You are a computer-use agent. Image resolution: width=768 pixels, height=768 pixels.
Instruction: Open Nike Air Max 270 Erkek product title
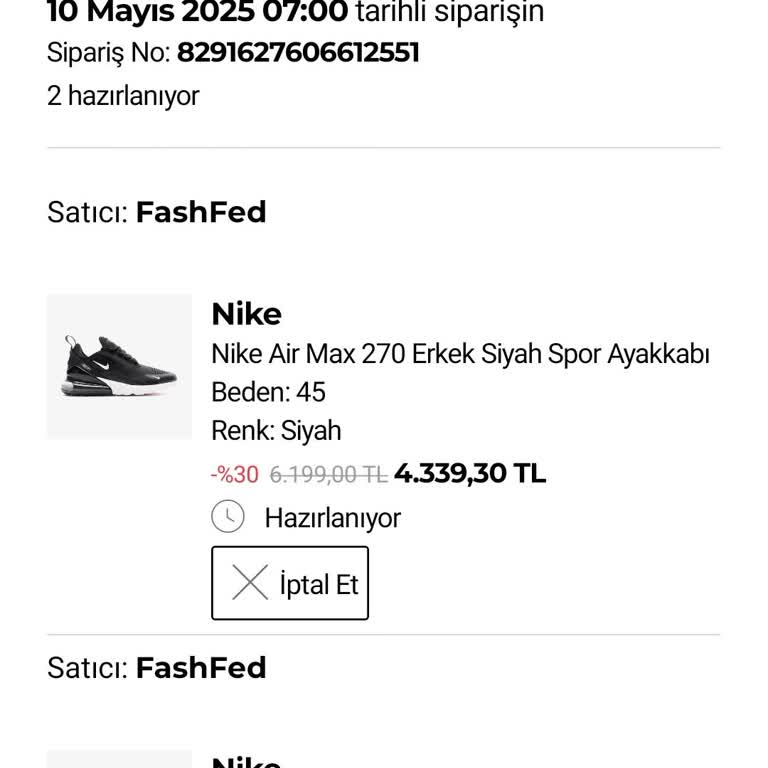(460, 354)
